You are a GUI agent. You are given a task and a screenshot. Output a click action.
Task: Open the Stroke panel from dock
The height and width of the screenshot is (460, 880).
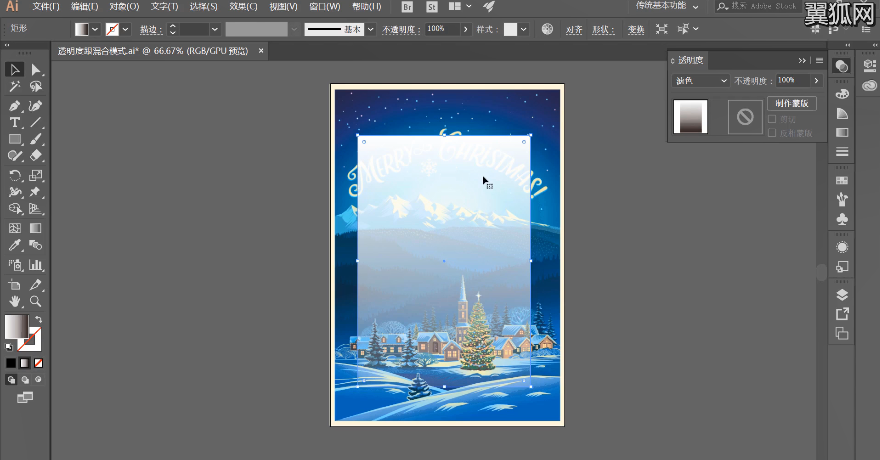[842, 151]
